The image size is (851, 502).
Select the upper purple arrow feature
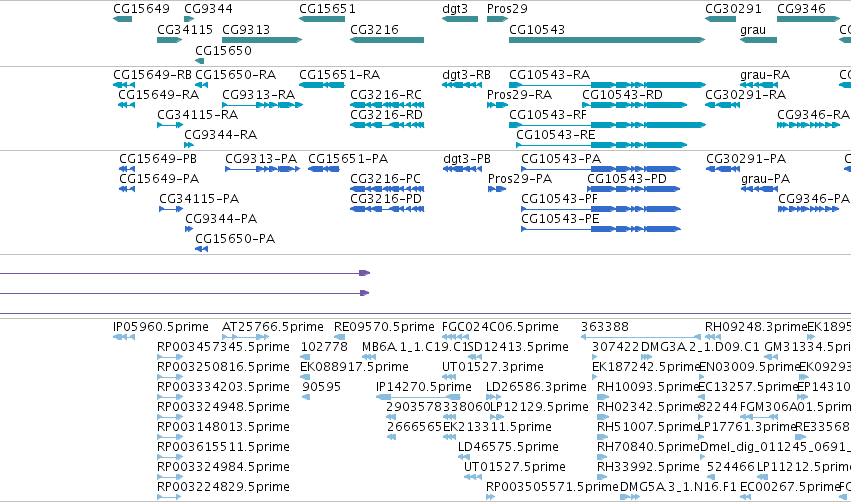(185, 273)
